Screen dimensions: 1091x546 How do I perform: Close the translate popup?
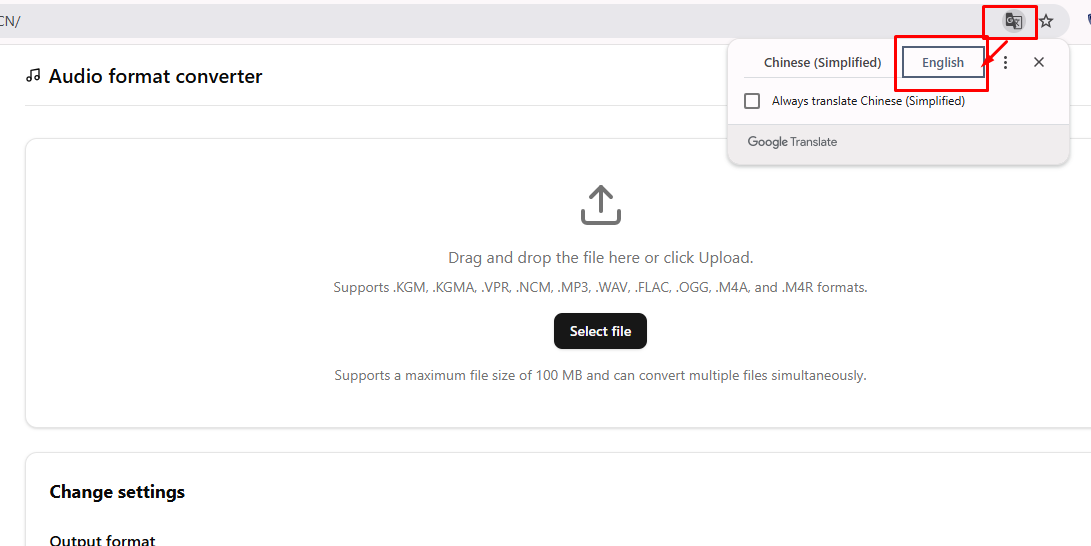[x=1039, y=63]
